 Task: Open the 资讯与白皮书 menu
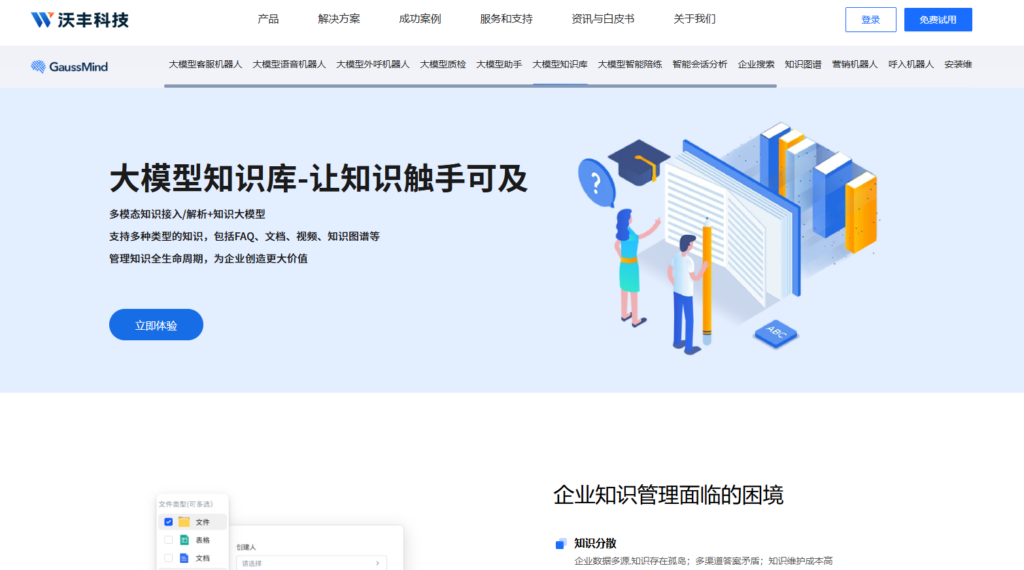(x=602, y=19)
